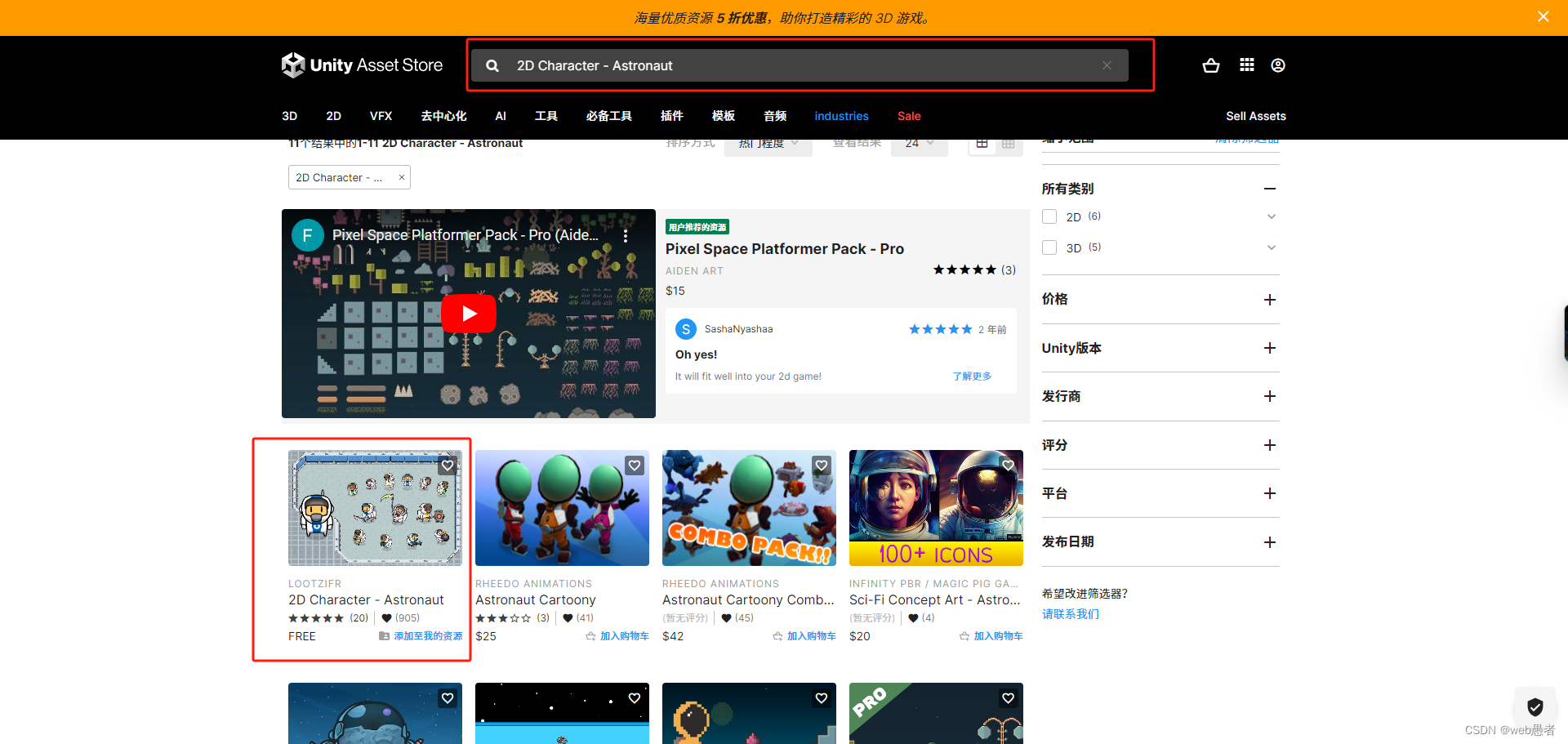The height and width of the screenshot is (744, 1568).
Task: Open the account profile icon
Action: pyautogui.click(x=1277, y=65)
